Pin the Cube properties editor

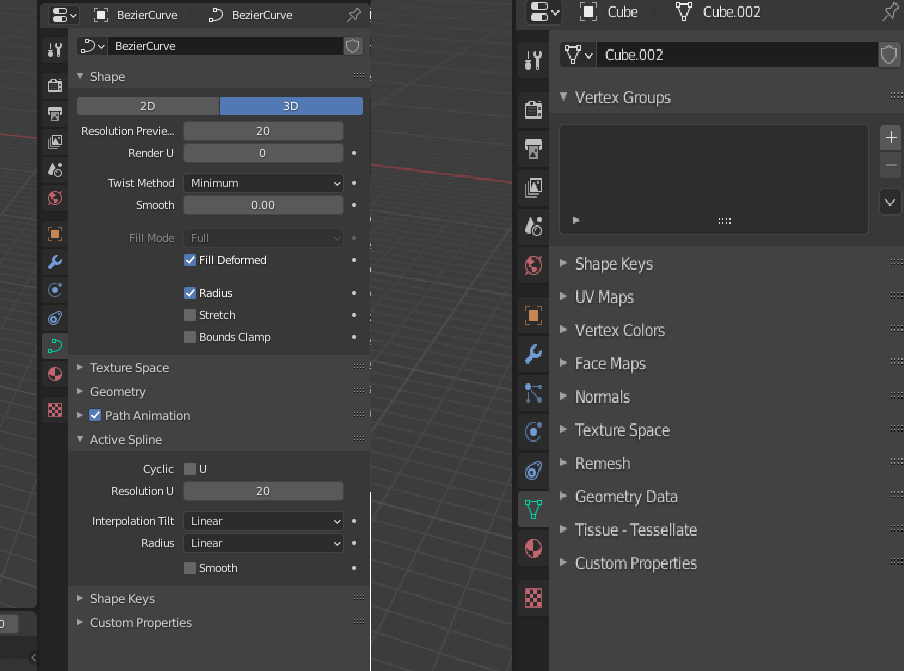click(x=891, y=12)
